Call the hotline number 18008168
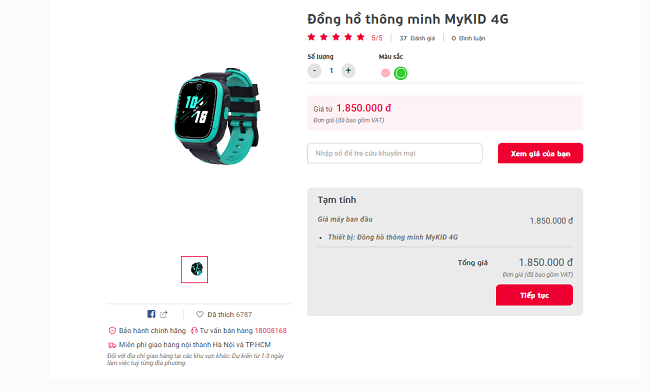The width and height of the screenshot is (650, 392). coord(270,331)
